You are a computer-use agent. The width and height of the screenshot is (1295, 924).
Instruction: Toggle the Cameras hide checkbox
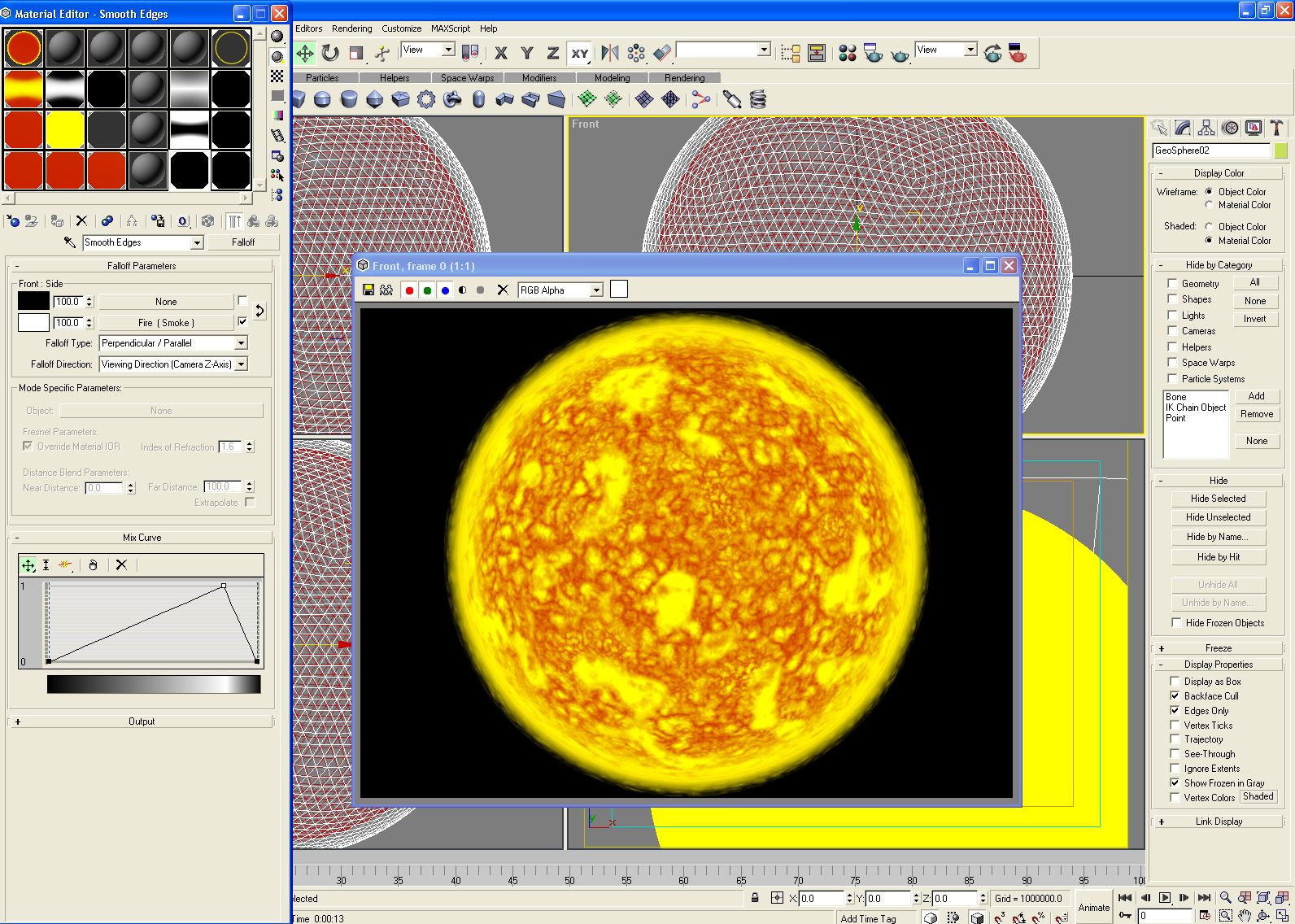(1172, 330)
